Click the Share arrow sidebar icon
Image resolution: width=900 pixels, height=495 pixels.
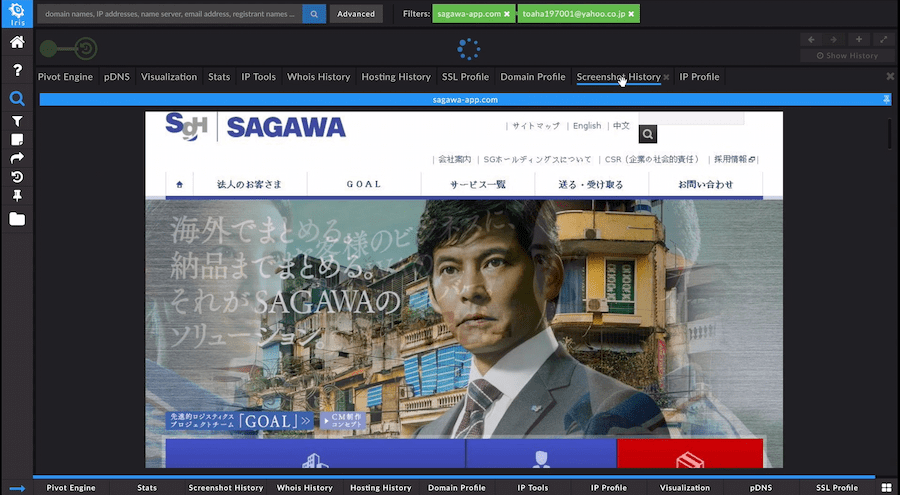(x=17, y=158)
